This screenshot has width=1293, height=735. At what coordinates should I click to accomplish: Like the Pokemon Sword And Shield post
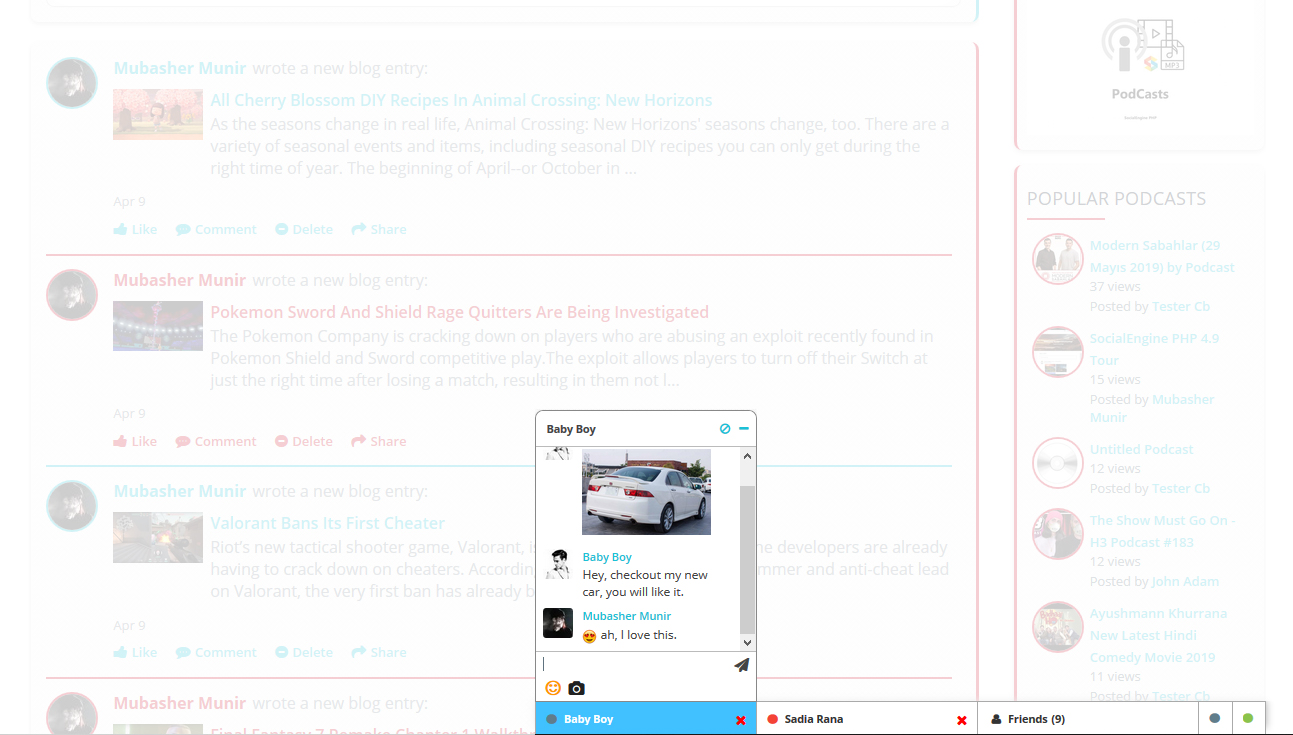click(x=135, y=441)
